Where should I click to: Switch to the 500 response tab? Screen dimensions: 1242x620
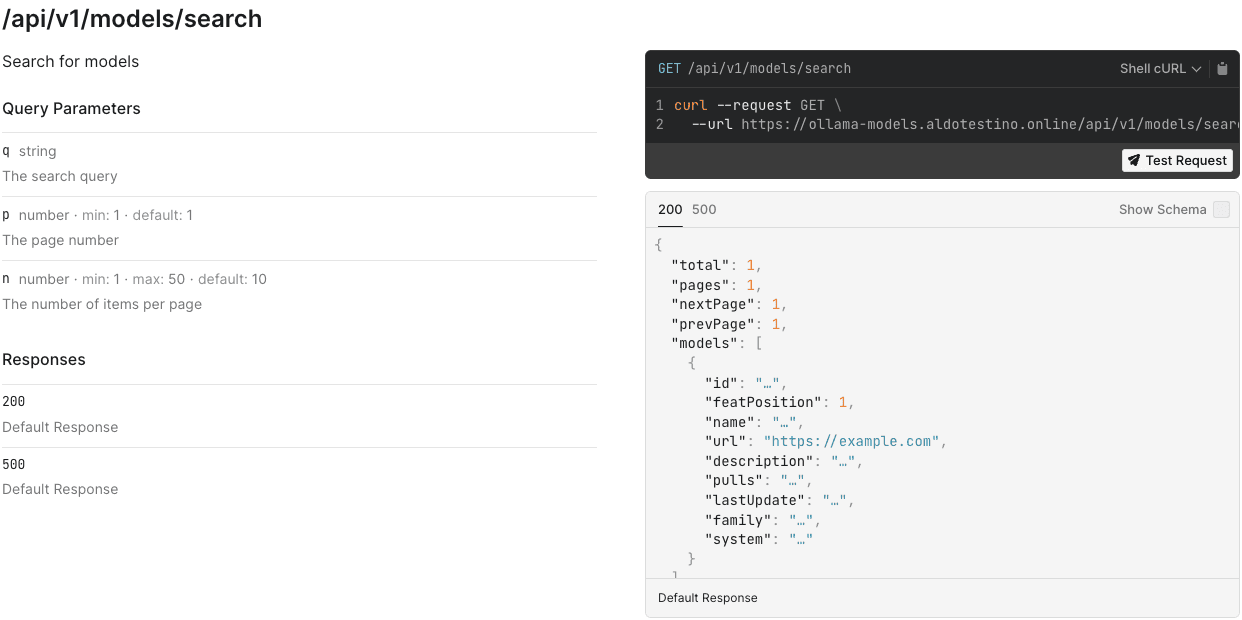click(704, 210)
